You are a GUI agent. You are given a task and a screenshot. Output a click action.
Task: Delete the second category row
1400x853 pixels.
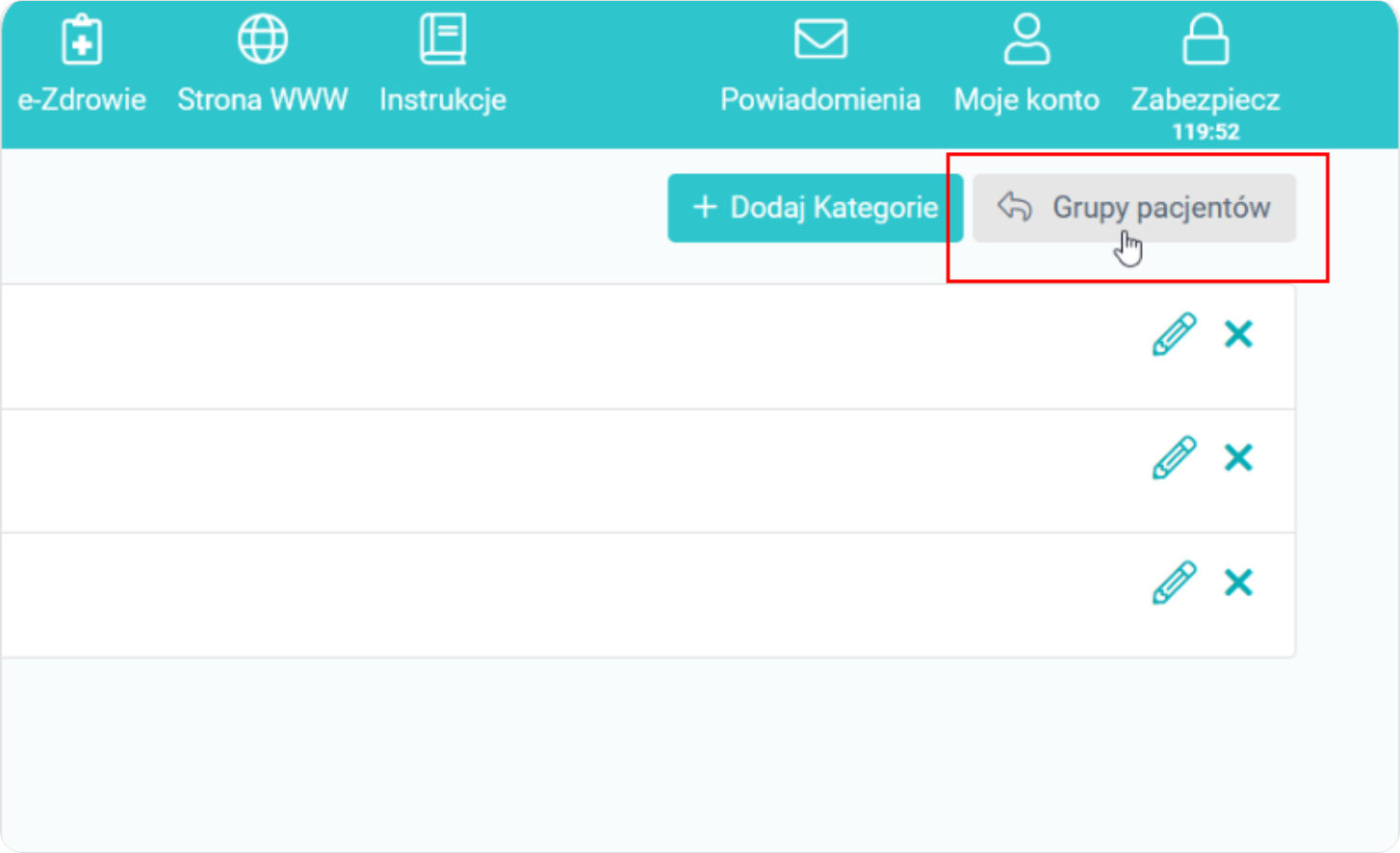1238,457
